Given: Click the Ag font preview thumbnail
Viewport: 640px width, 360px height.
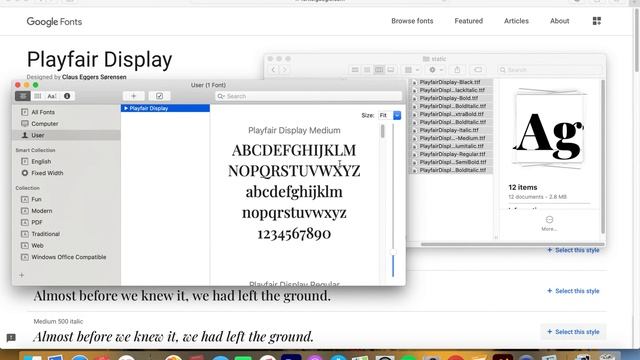Looking at the screenshot, I should click(549, 129).
